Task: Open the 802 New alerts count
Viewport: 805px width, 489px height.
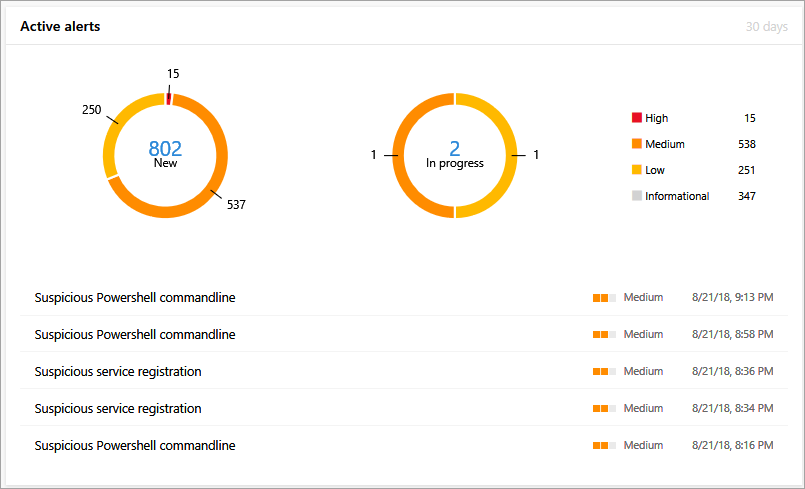Action: tap(165, 149)
